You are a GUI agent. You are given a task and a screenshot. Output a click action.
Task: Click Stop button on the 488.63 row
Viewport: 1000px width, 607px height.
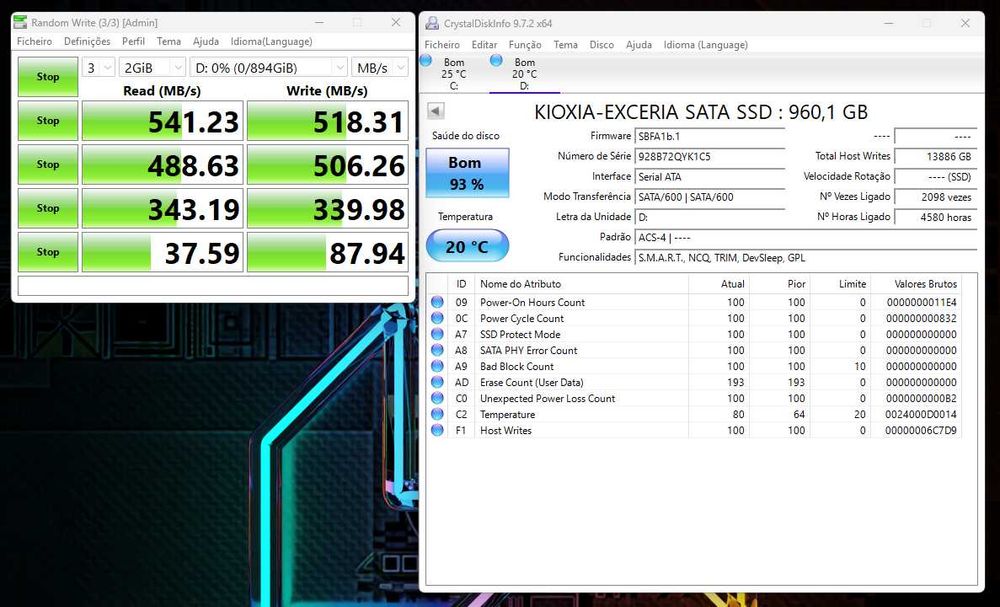click(48, 165)
